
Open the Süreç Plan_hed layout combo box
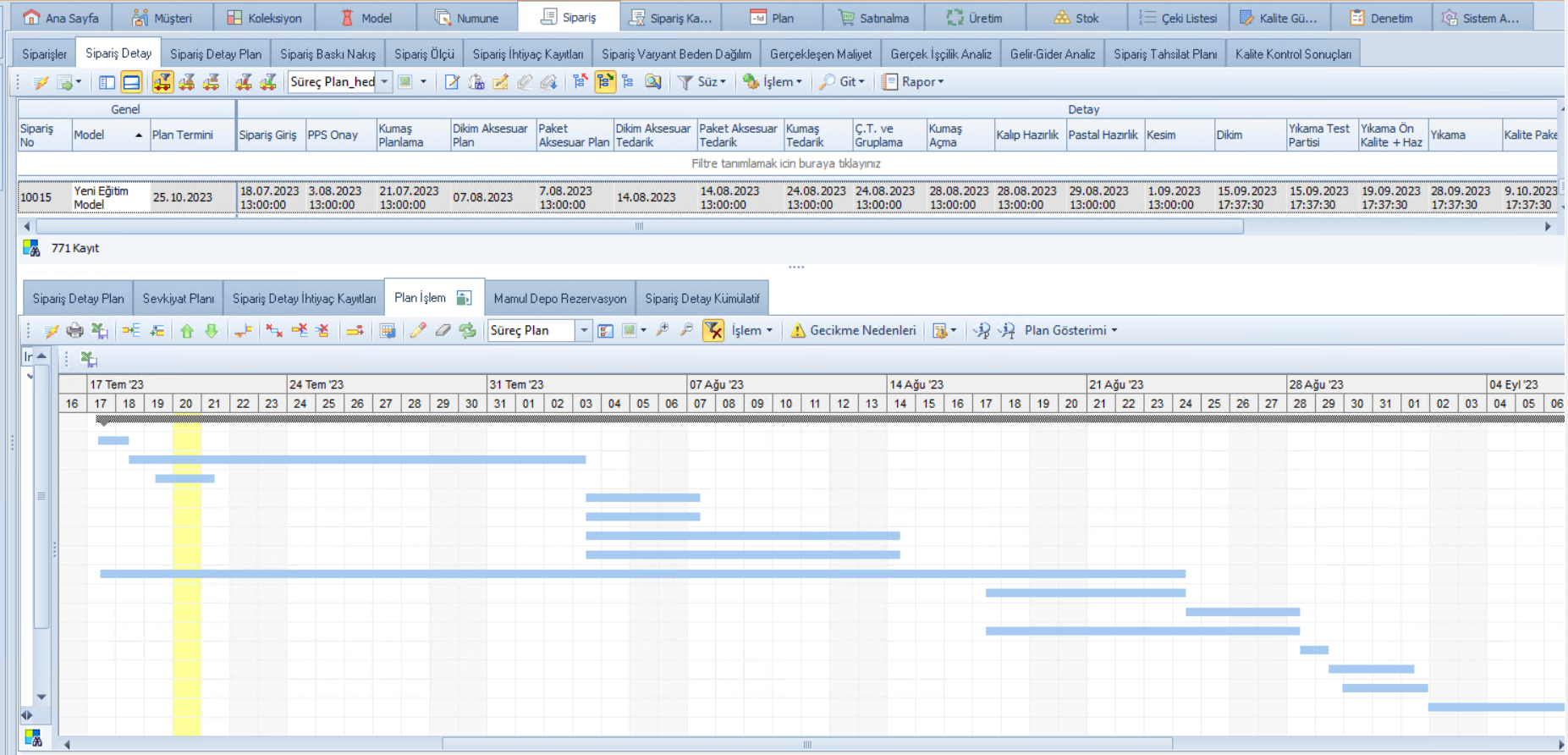pyautogui.click(x=339, y=82)
